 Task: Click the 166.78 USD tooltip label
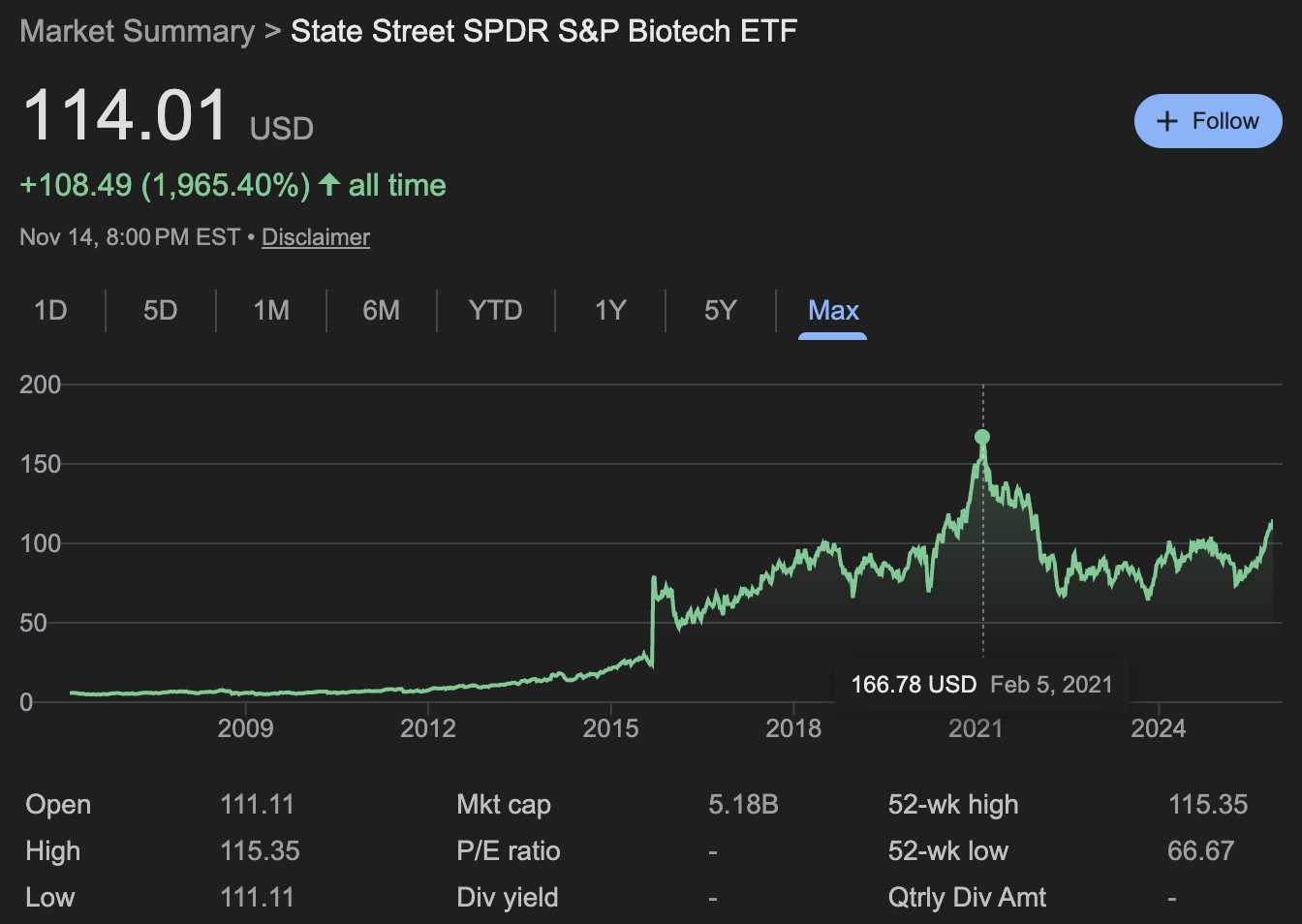click(x=913, y=685)
